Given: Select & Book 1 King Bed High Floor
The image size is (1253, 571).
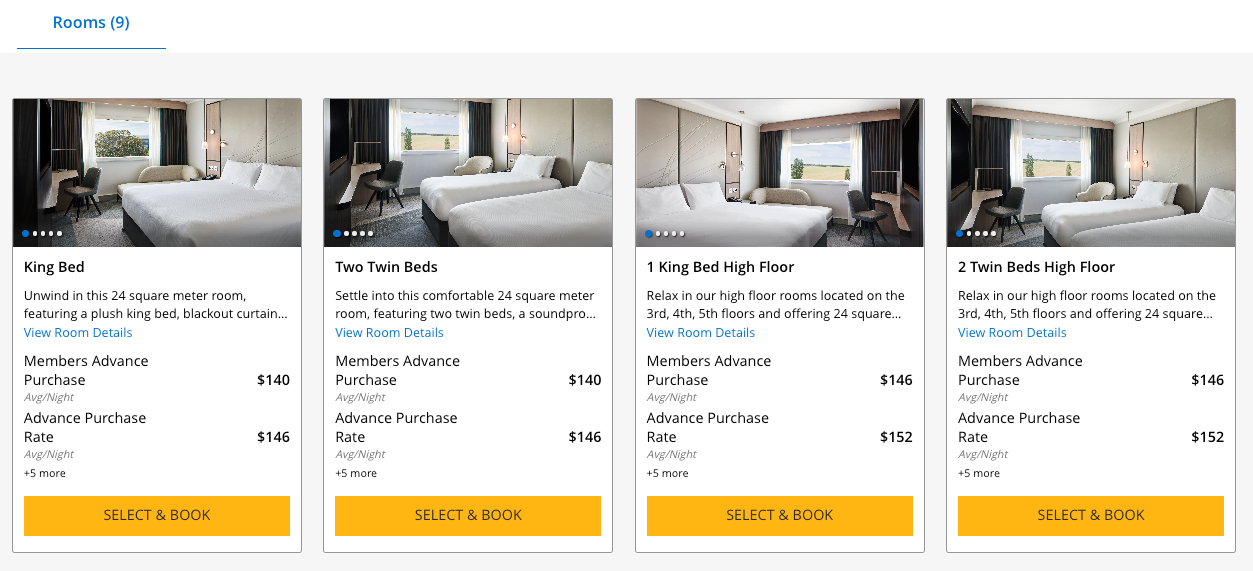Looking at the screenshot, I should coord(779,515).
